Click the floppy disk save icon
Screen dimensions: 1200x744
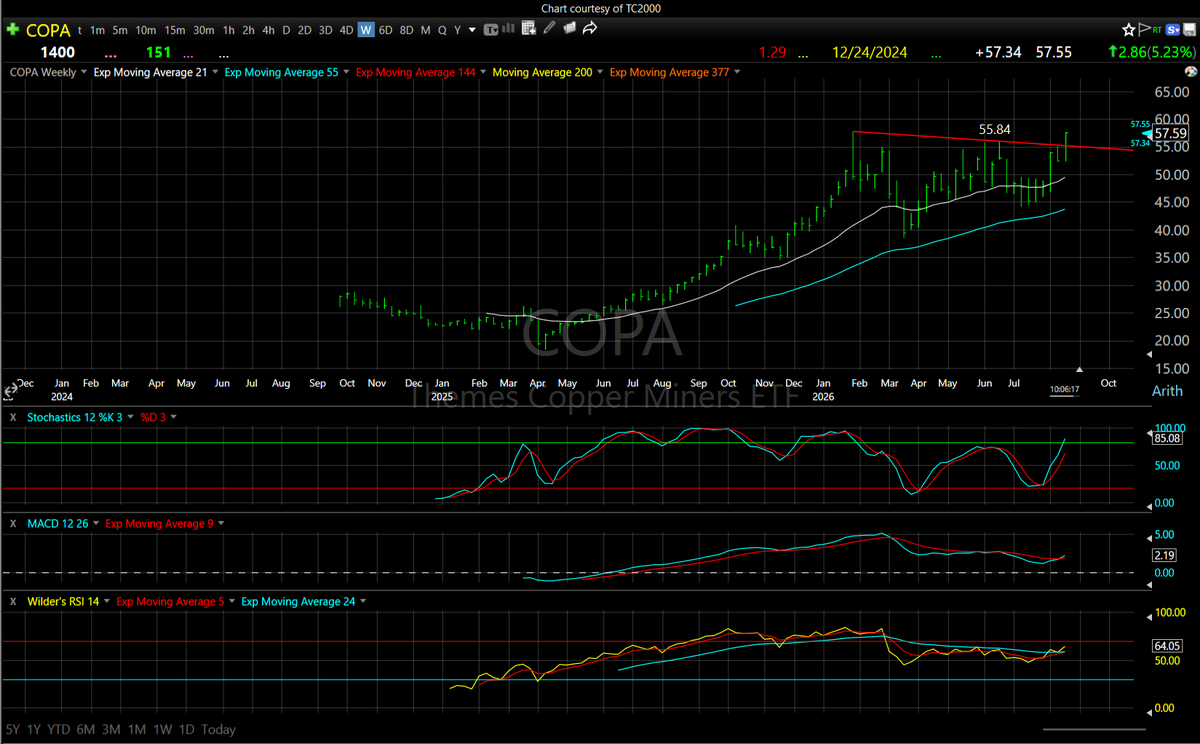(1189, 30)
